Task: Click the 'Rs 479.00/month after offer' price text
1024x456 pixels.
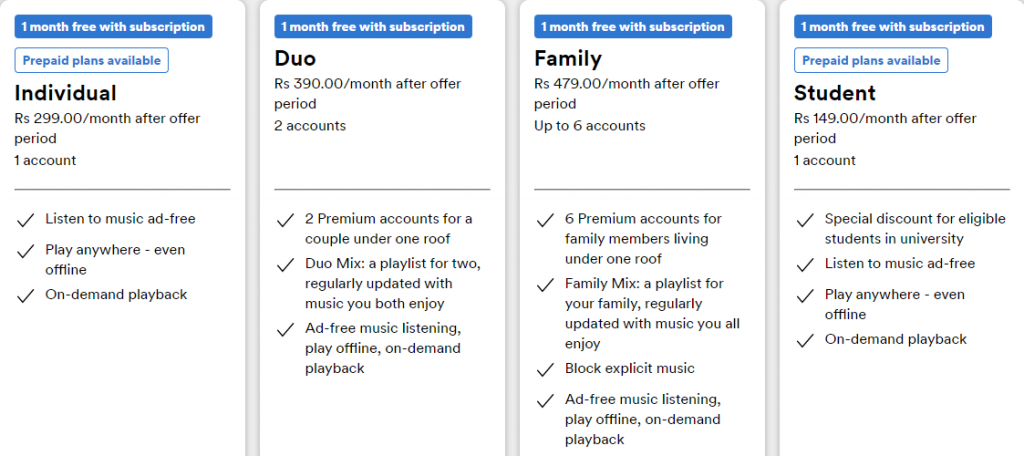Action: pos(627,84)
